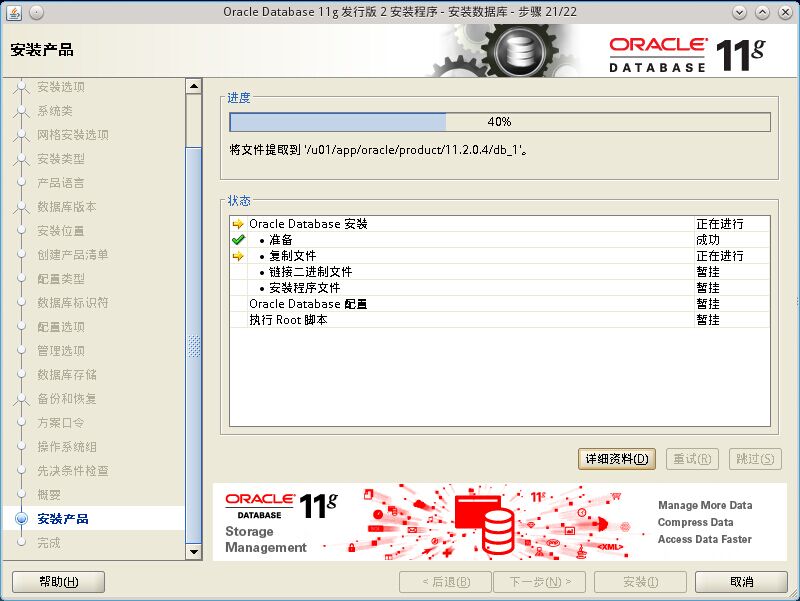Click the Manage More Data banner text

705,505
